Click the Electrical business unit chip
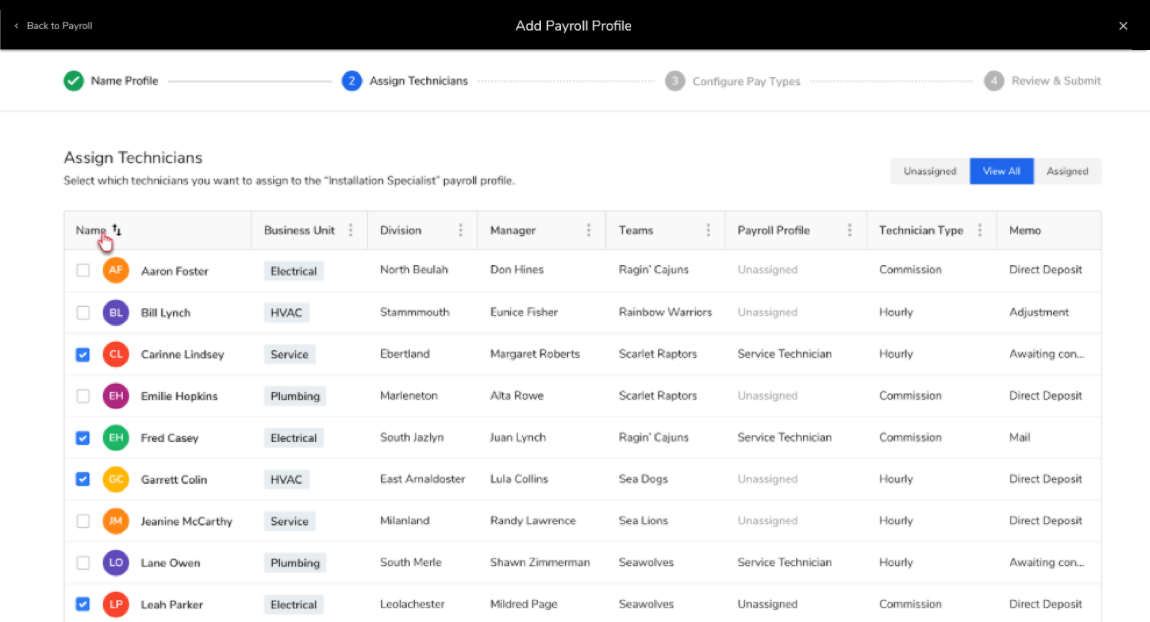Image resolution: width=1150 pixels, height=622 pixels. tap(293, 270)
